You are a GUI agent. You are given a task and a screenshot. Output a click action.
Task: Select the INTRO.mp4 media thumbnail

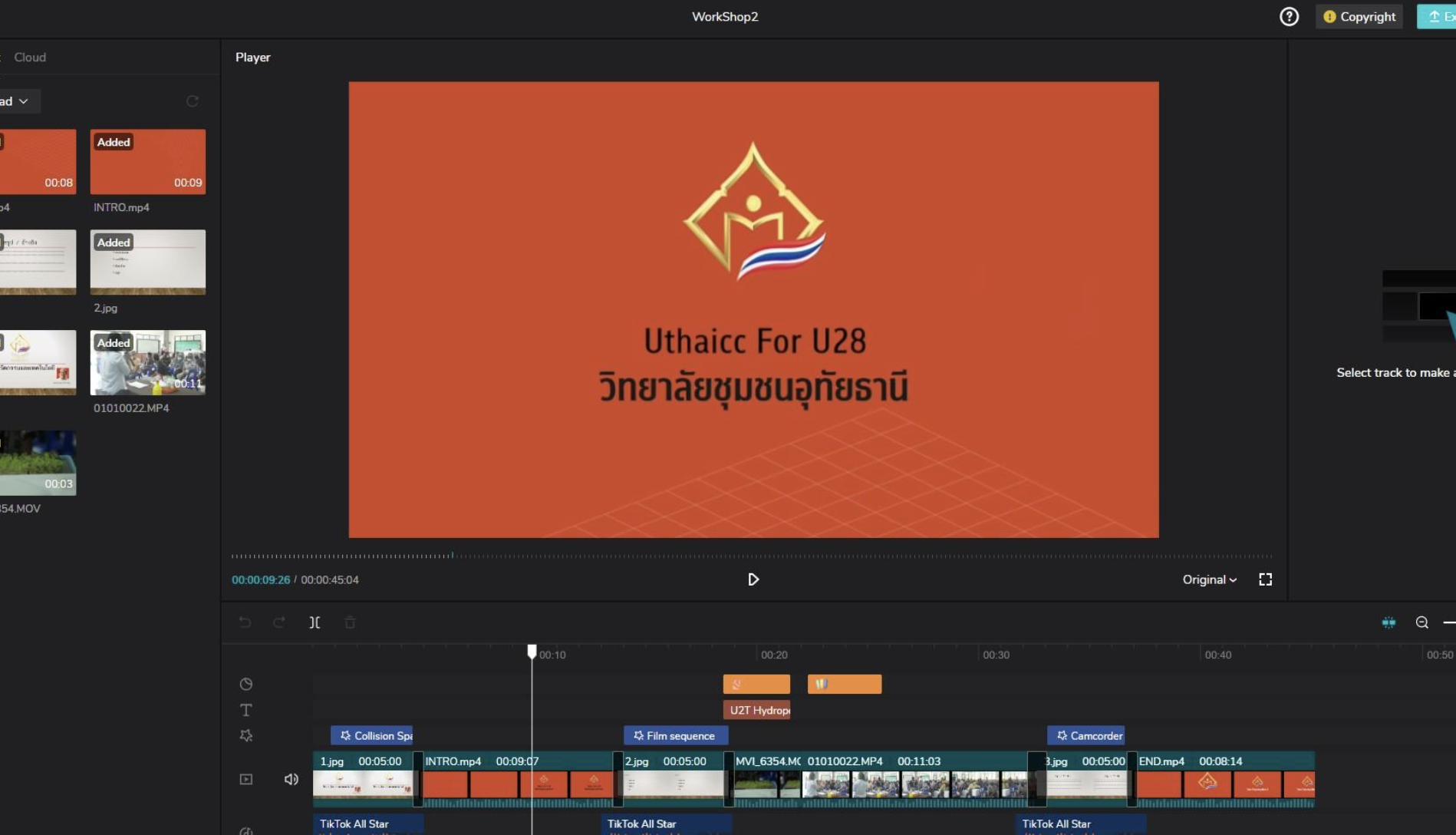click(x=148, y=161)
